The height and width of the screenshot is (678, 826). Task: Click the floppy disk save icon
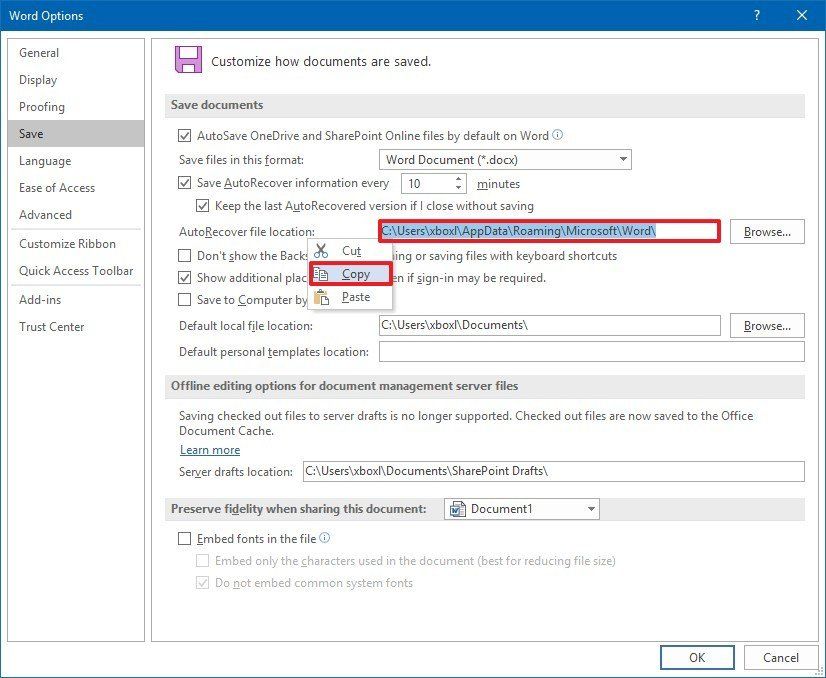189,59
